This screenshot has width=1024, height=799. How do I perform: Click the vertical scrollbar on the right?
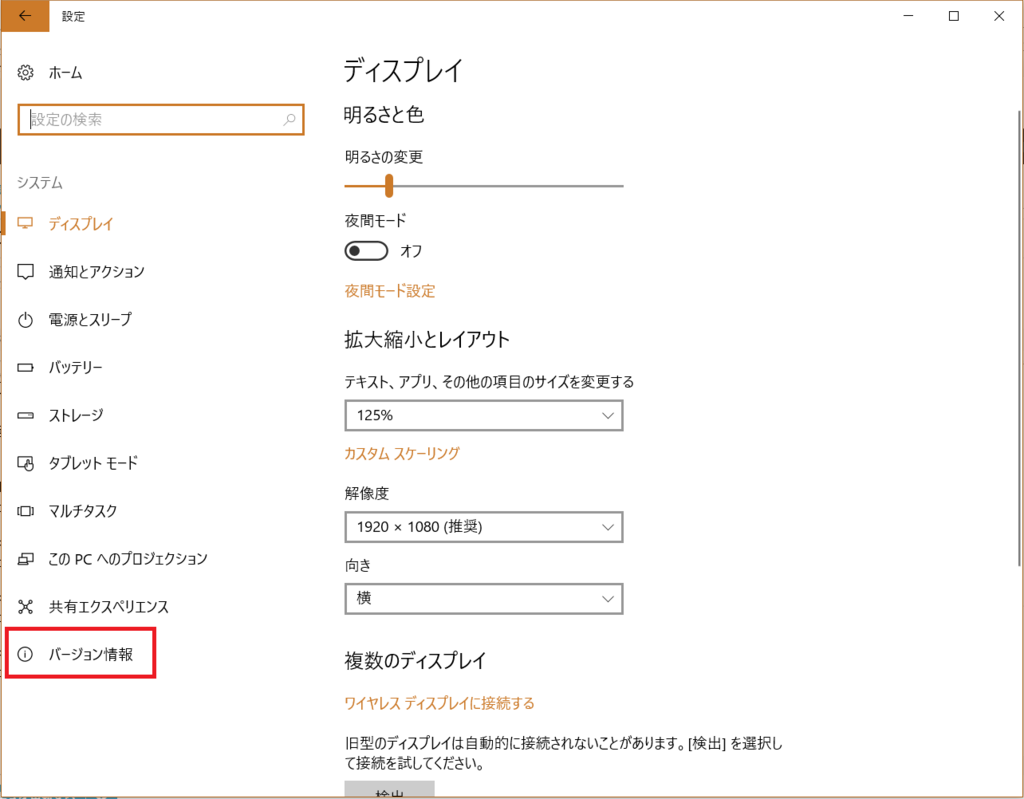tap(1020, 338)
